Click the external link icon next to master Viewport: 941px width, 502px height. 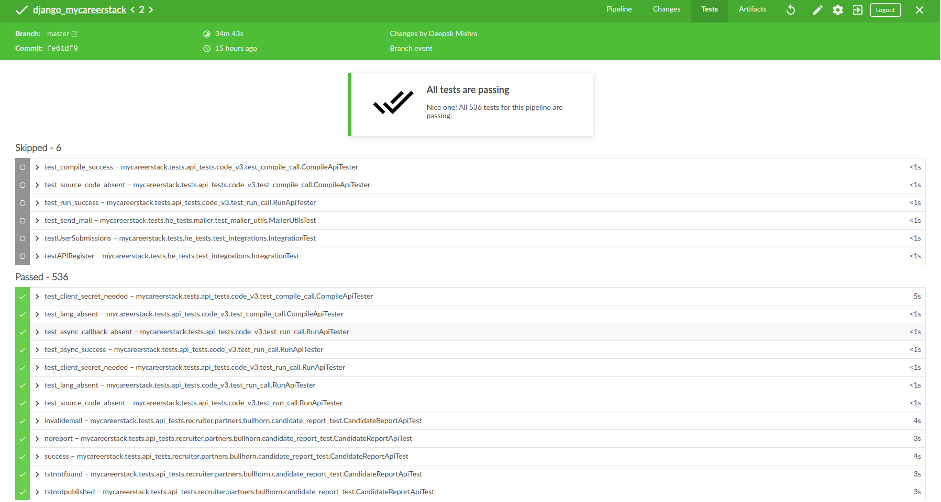(74, 34)
